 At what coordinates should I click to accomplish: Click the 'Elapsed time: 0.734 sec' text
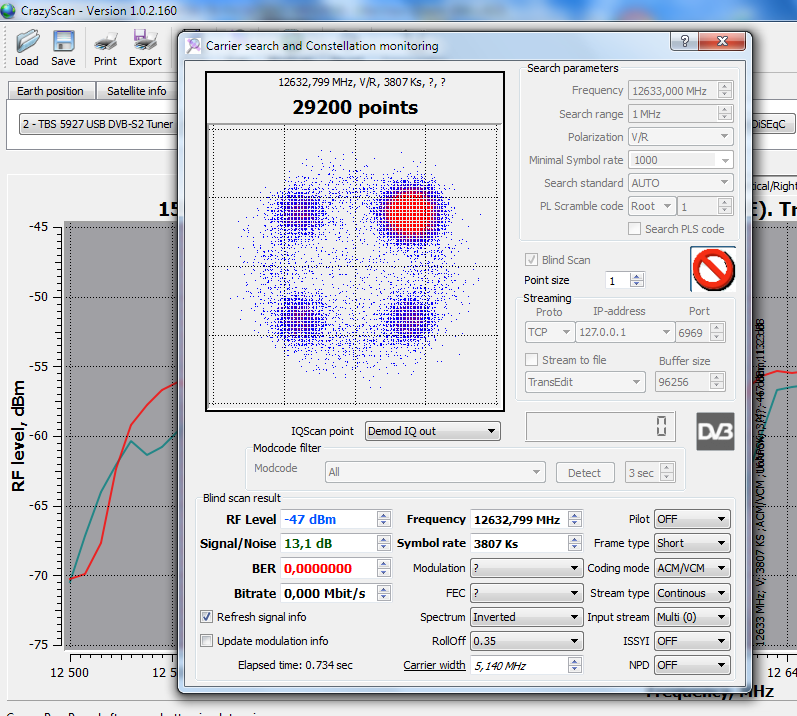(295, 665)
